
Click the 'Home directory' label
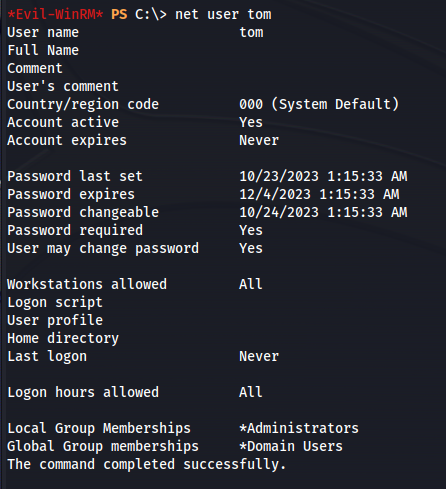point(63,339)
